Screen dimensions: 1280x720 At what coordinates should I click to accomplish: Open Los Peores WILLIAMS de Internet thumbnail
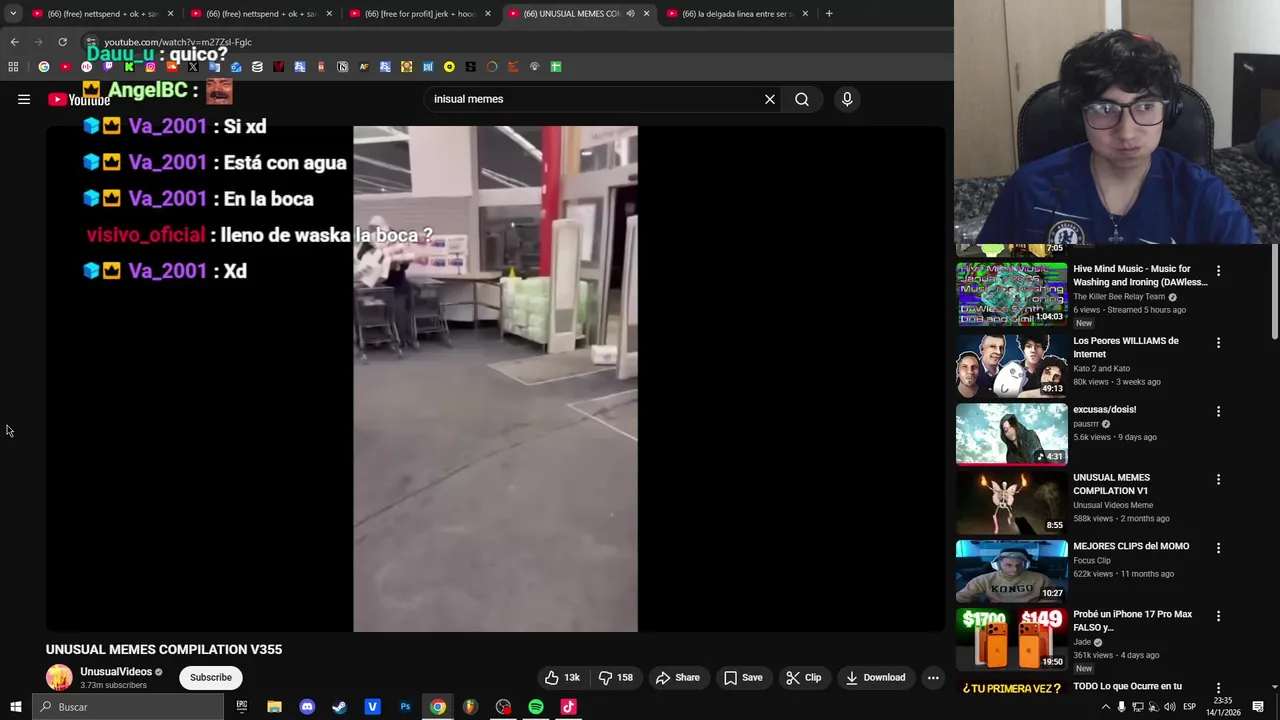(x=1011, y=365)
